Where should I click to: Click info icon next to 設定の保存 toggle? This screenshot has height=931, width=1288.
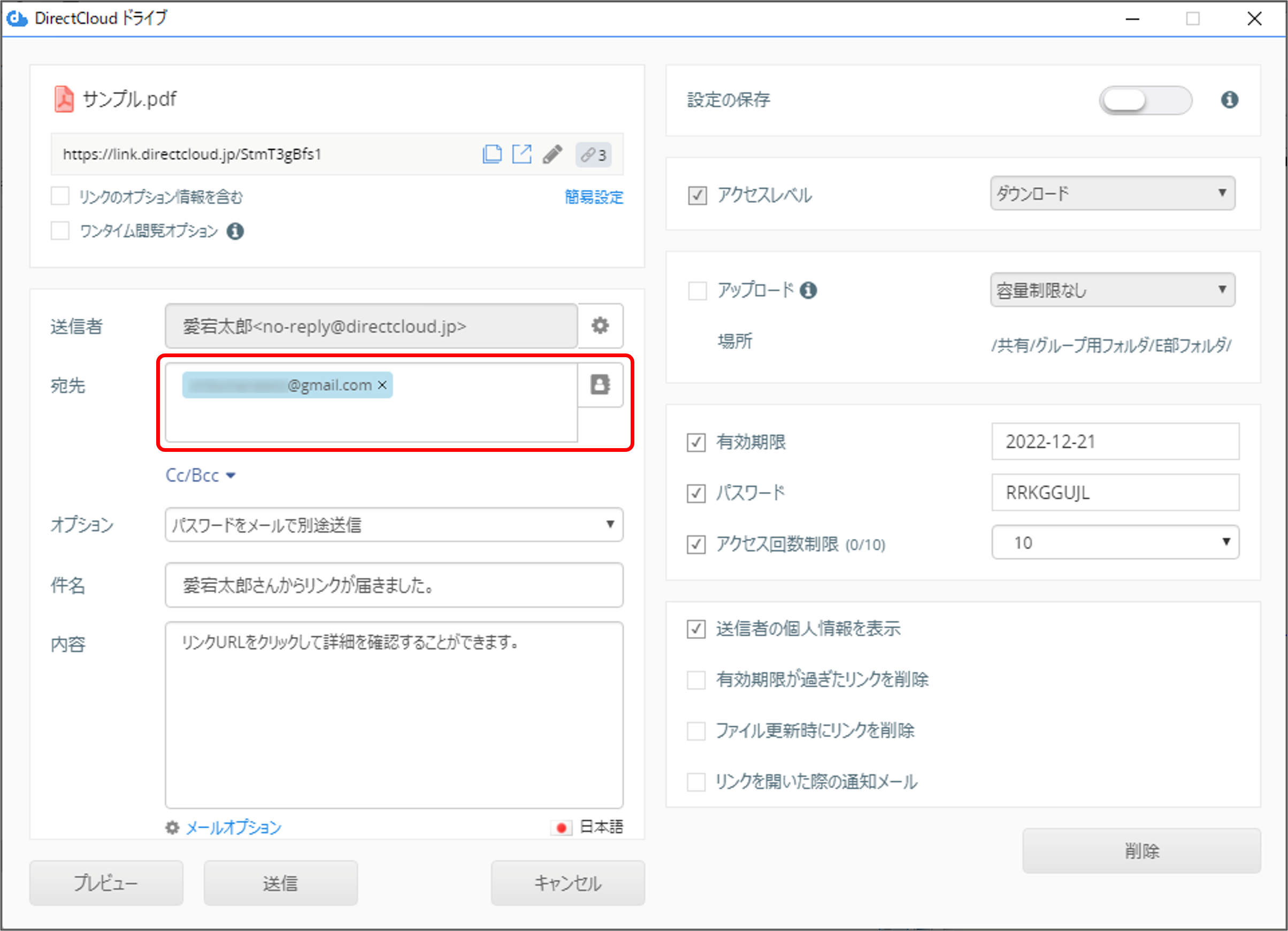[x=1230, y=100]
